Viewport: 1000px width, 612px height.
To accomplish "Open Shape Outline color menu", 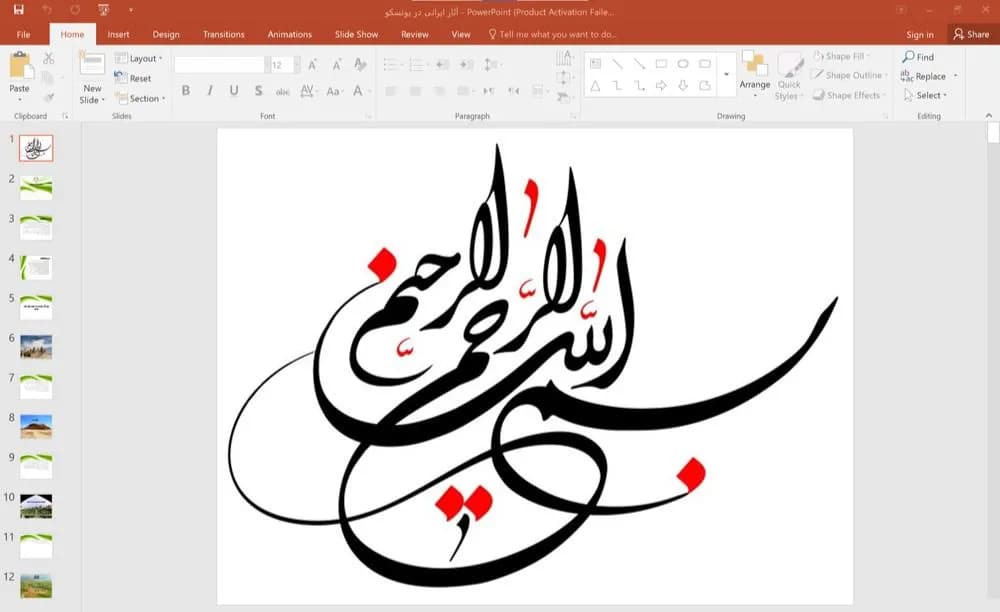I will click(849, 75).
